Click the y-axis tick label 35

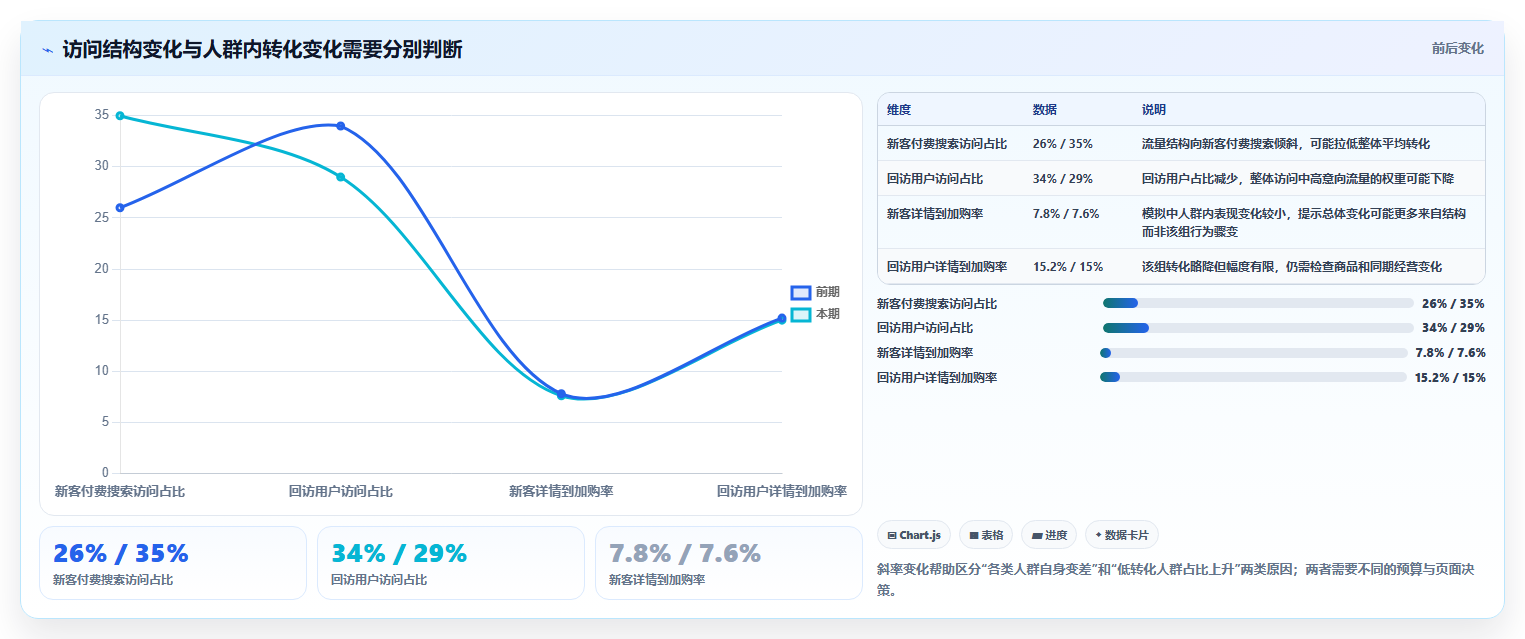(x=102, y=115)
